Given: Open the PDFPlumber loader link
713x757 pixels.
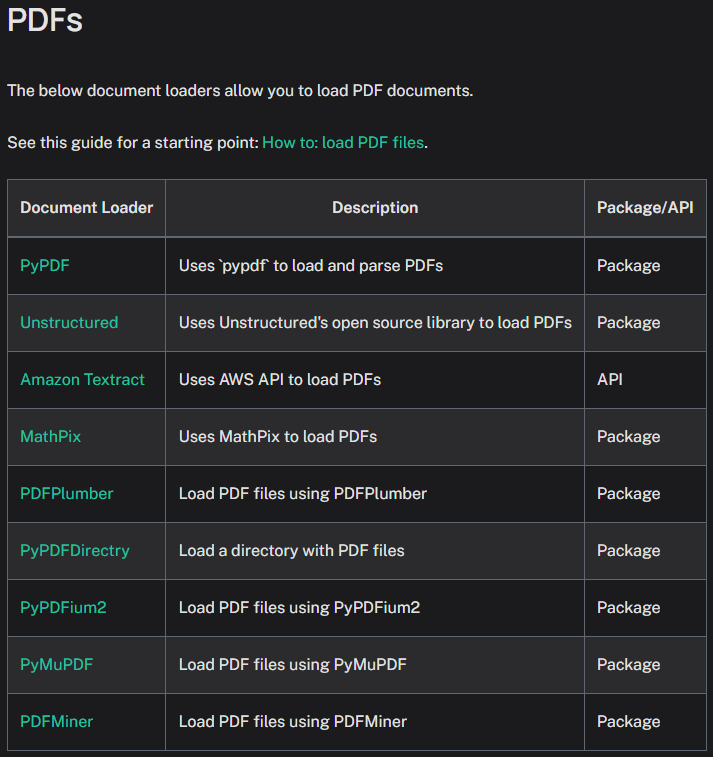Looking at the screenshot, I should (67, 493).
